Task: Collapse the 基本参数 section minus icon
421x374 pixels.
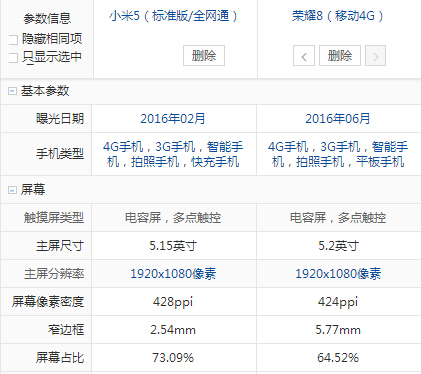Action: pyautogui.click(x=12, y=91)
